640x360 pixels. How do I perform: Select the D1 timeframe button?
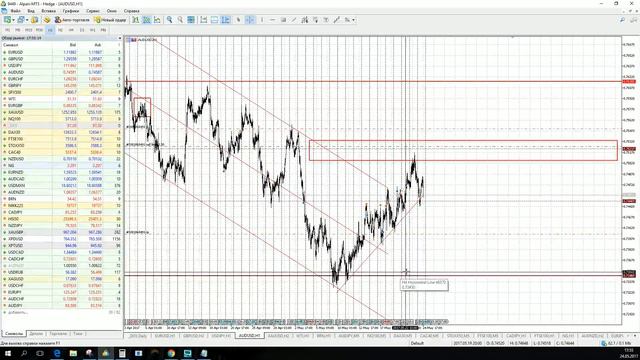point(82,30)
